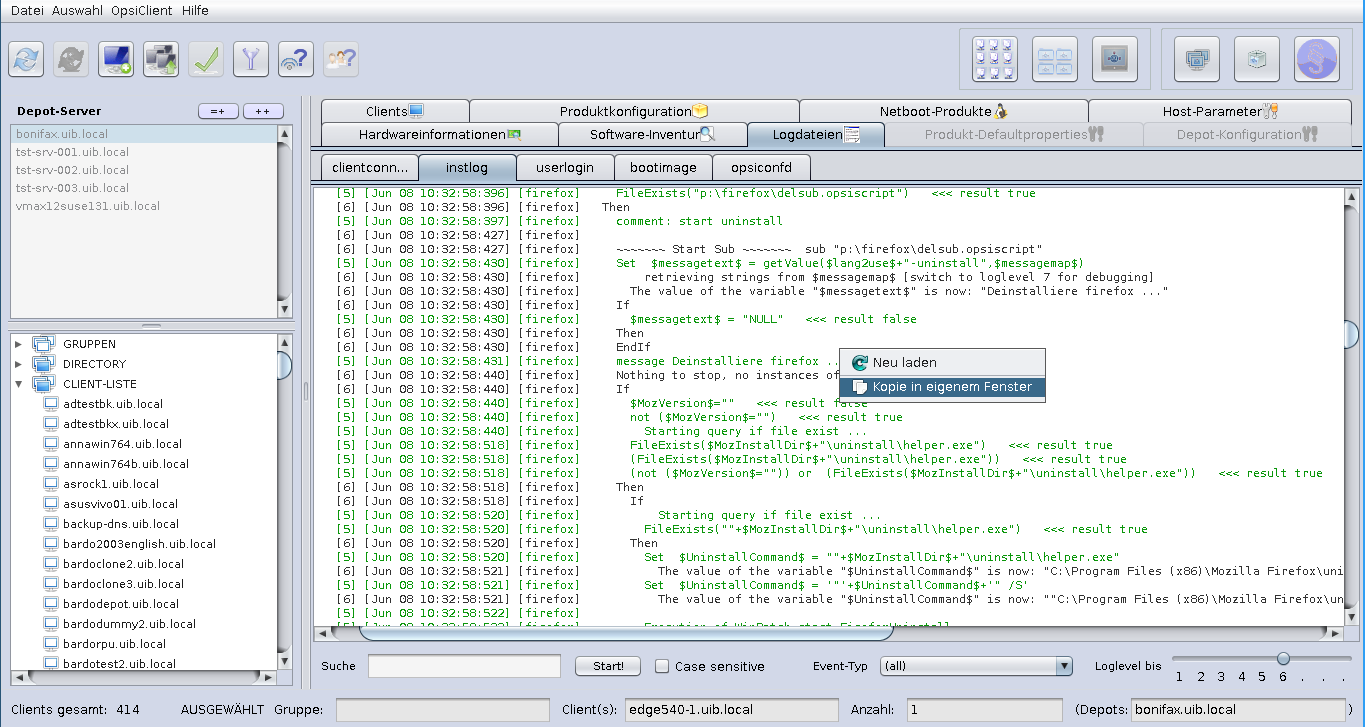
Task: Select client asusvivo01.uib.local
Action: (x=120, y=504)
